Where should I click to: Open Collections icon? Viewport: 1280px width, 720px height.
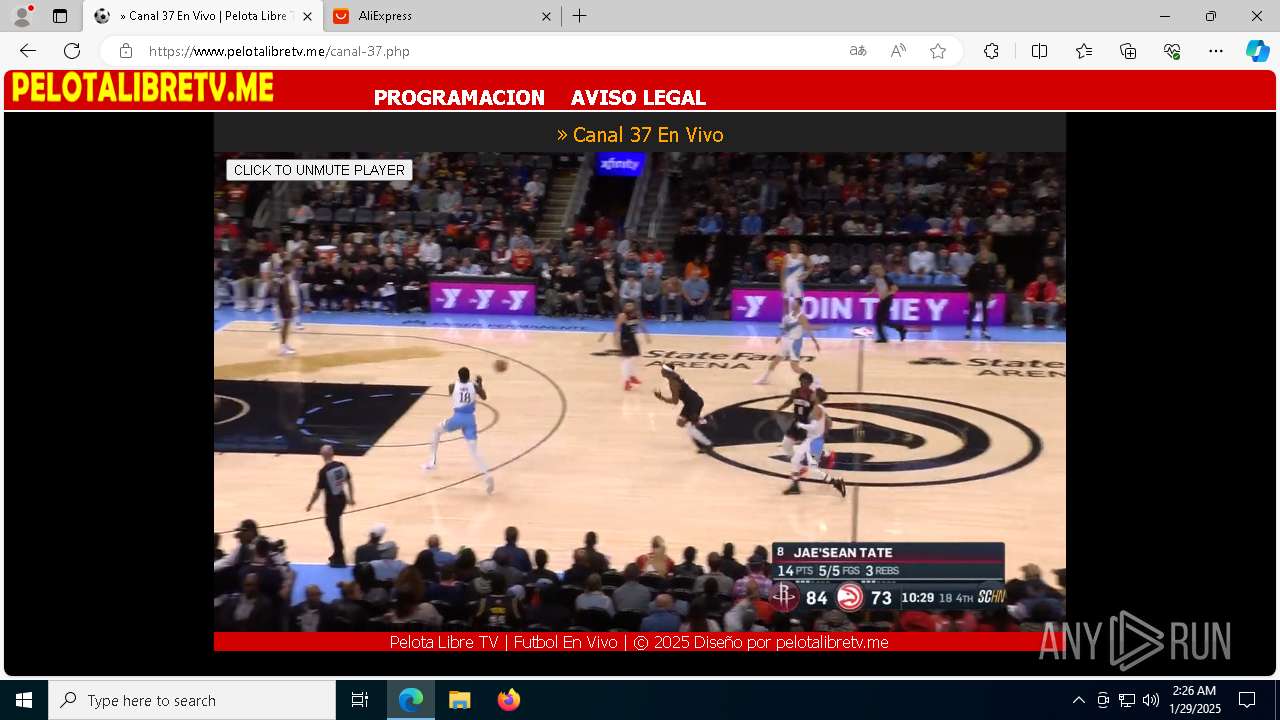pyautogui.click(x=1128, y=51)
